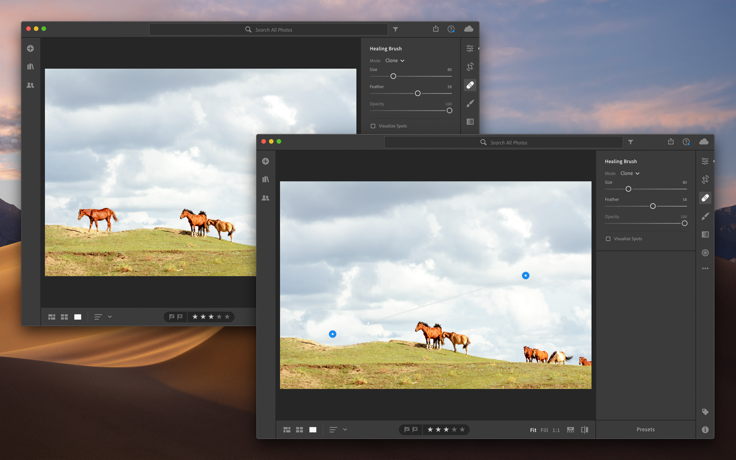Open the sort order dropdown in back window
The width and height of the screenshot is (736, 460).
[103, 317]
